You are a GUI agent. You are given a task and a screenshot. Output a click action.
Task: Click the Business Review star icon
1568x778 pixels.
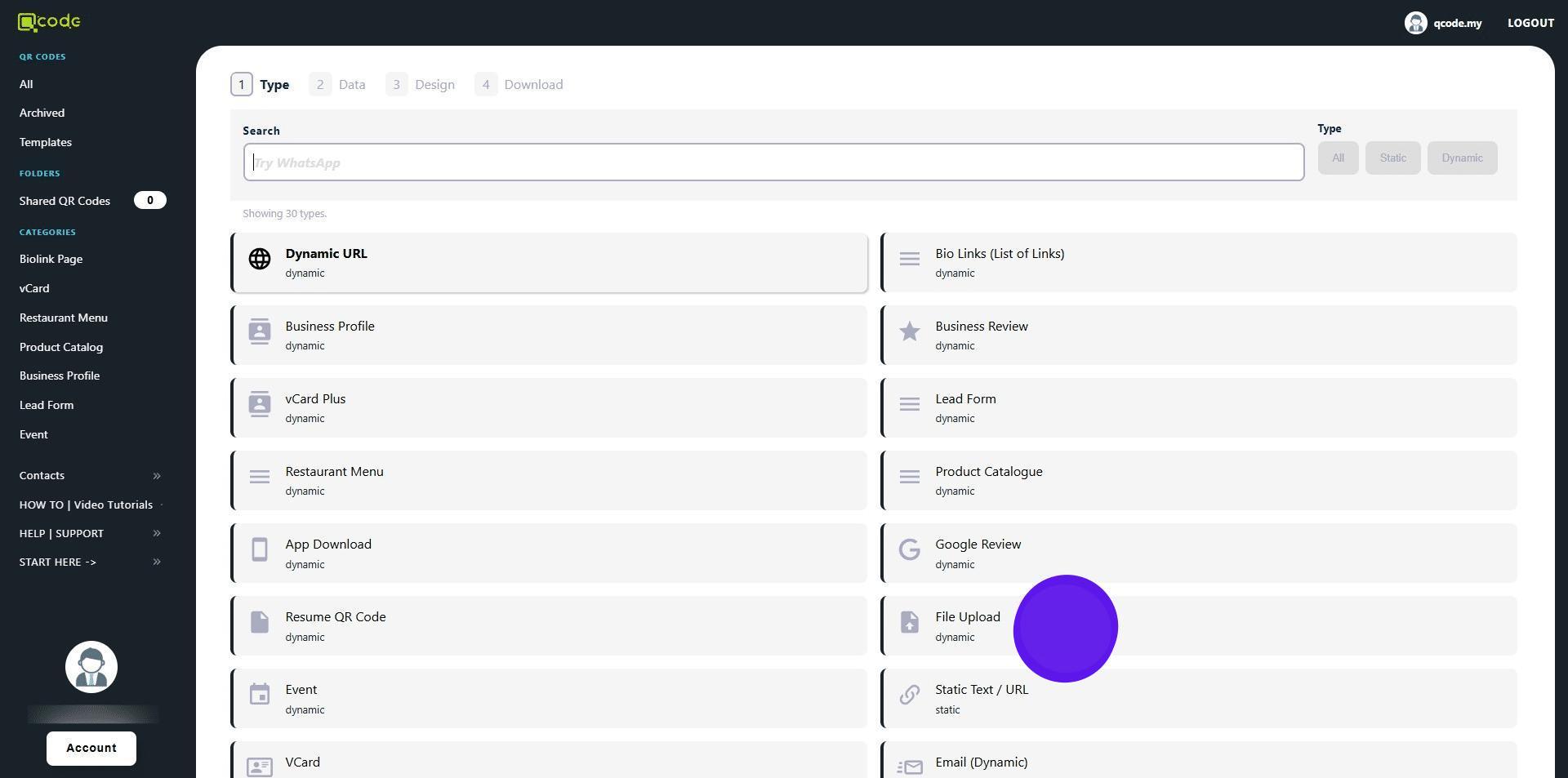(909, 331)
